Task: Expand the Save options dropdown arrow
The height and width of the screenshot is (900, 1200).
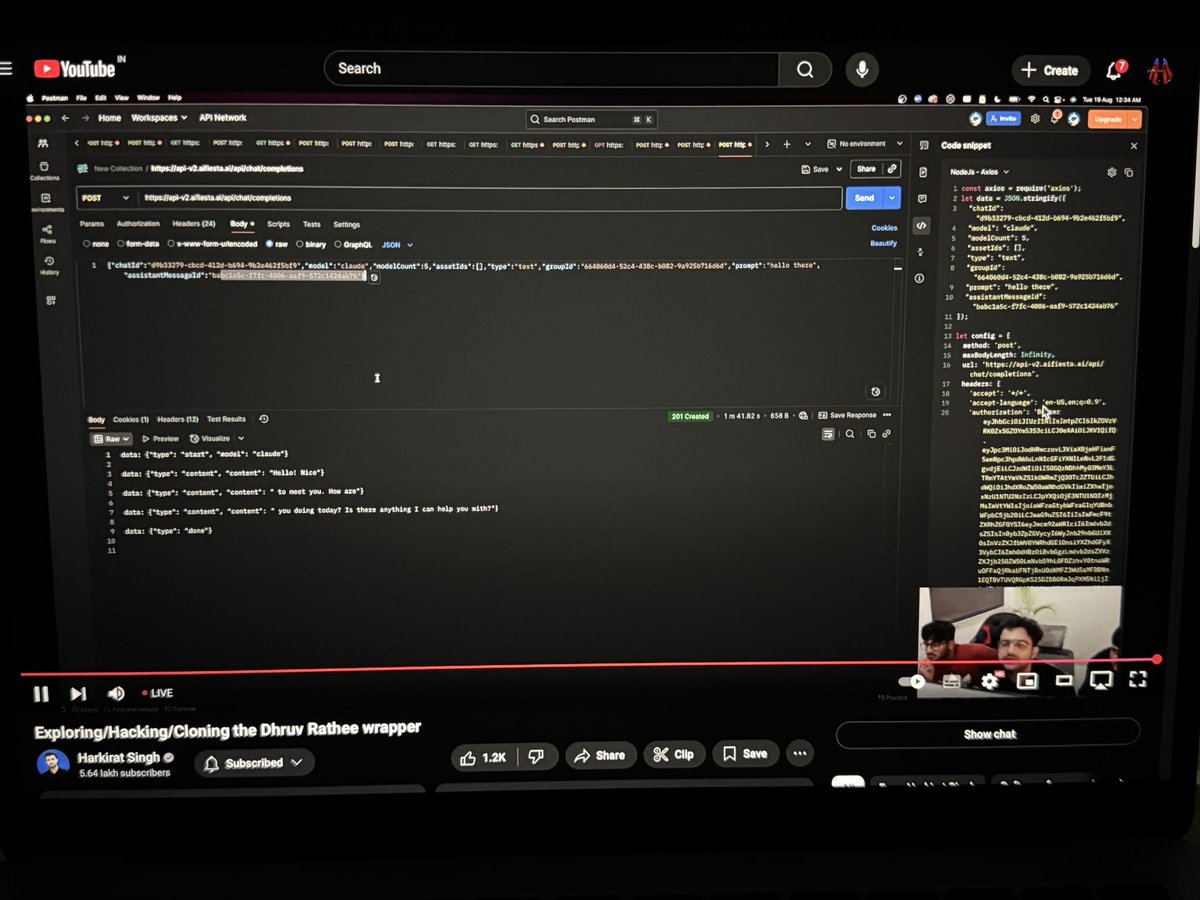Action: [x=840, y=170]
